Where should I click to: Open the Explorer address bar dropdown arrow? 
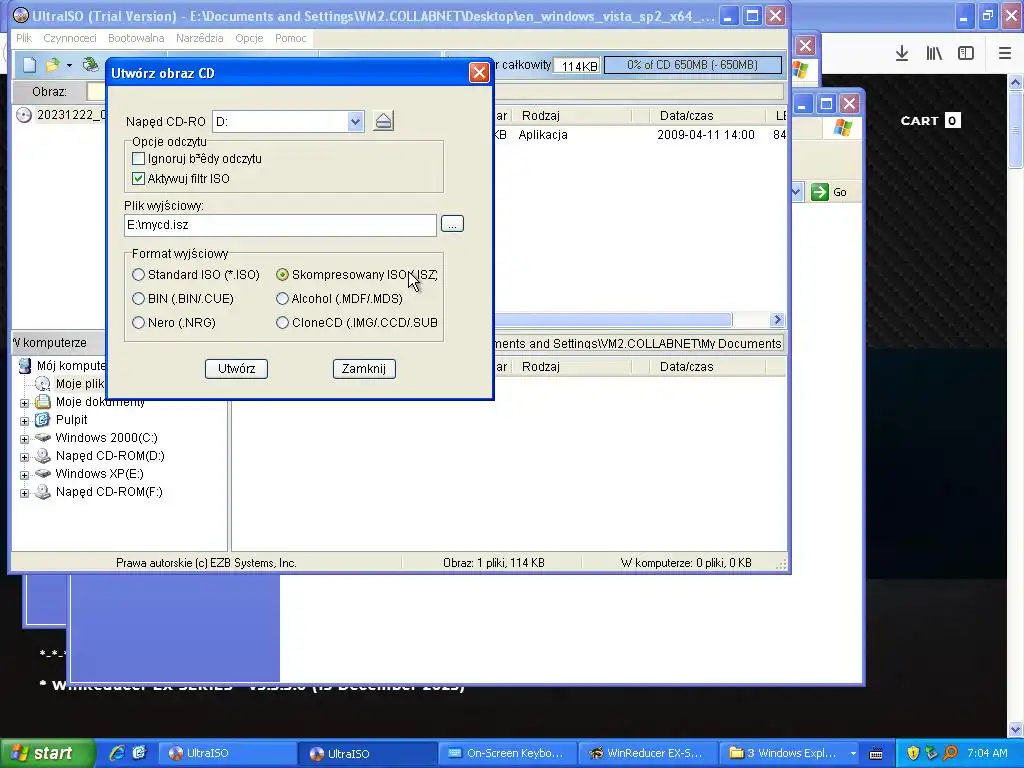[797, 192]
